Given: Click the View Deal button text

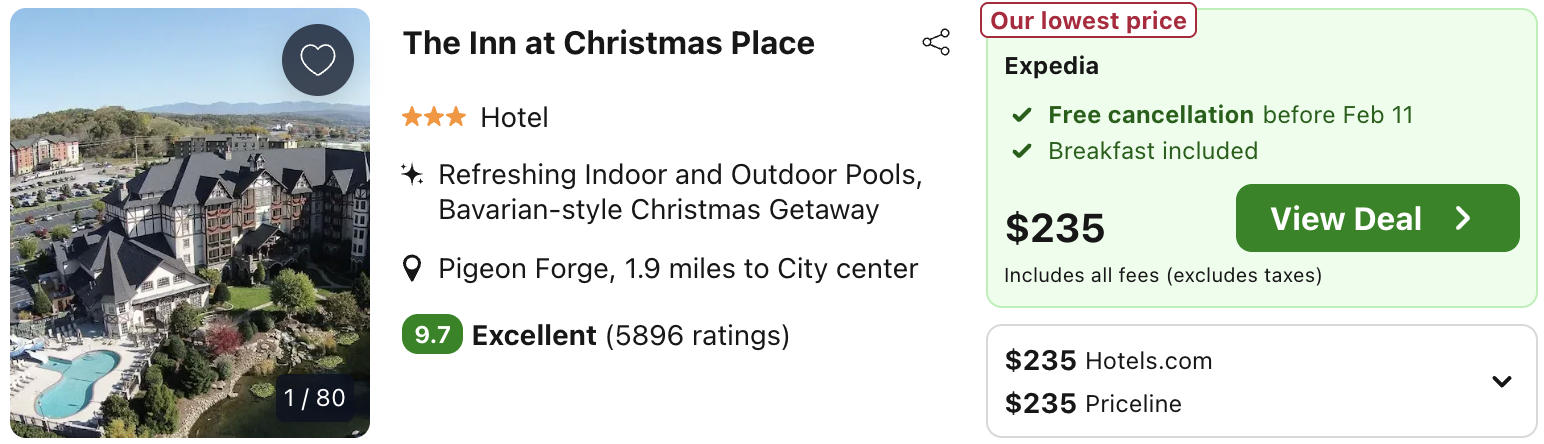Looking at the screenshot, I should pyautogui.click(x=1345, y=219).
